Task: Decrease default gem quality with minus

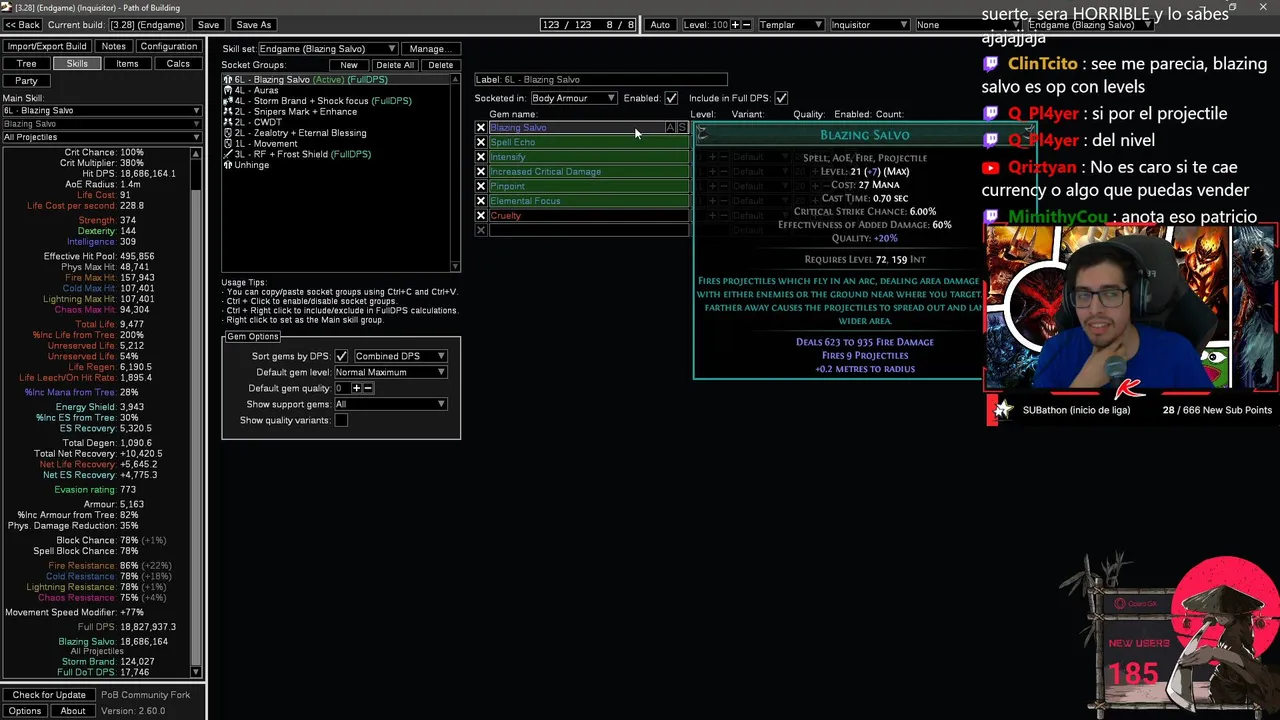Action: tap(367, 388)
